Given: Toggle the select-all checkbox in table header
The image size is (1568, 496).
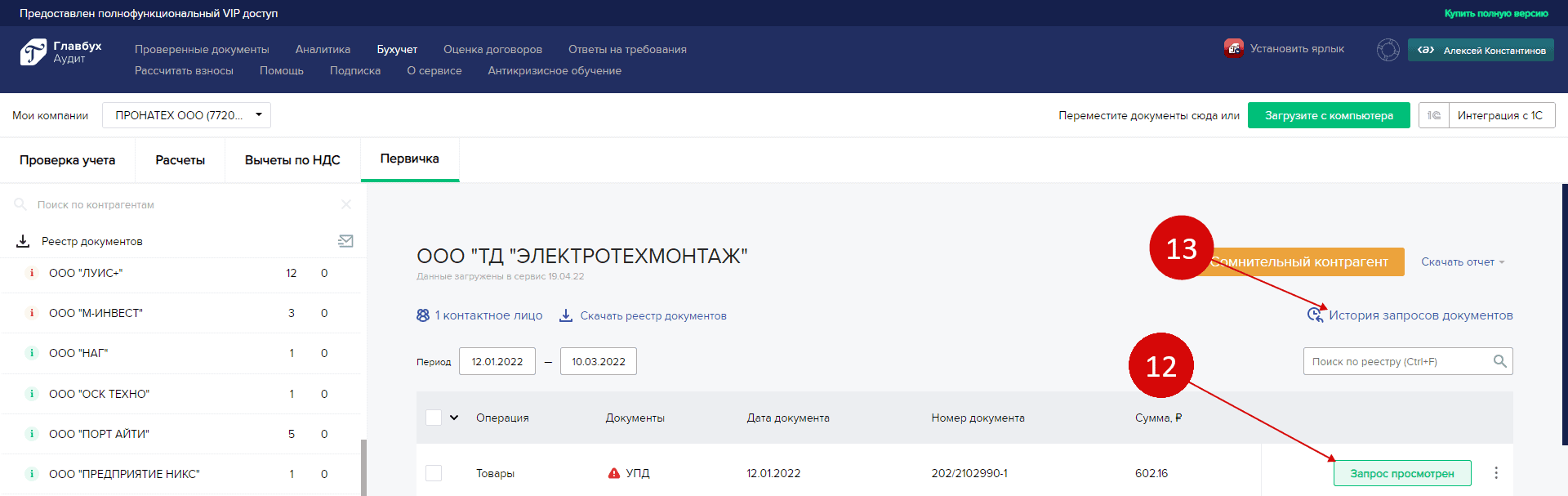Looking at the screenshot, I should [434, 418].
